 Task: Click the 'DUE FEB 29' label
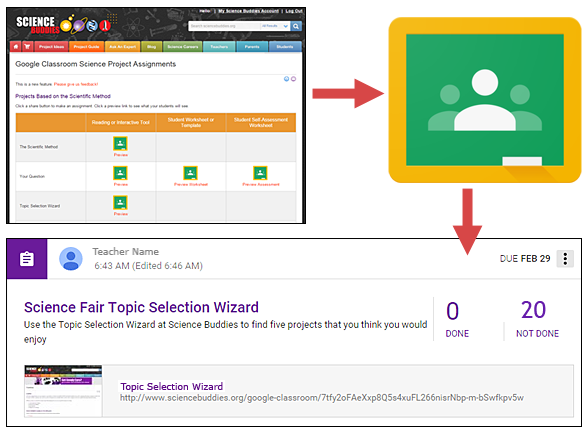[x=525, y=259]
